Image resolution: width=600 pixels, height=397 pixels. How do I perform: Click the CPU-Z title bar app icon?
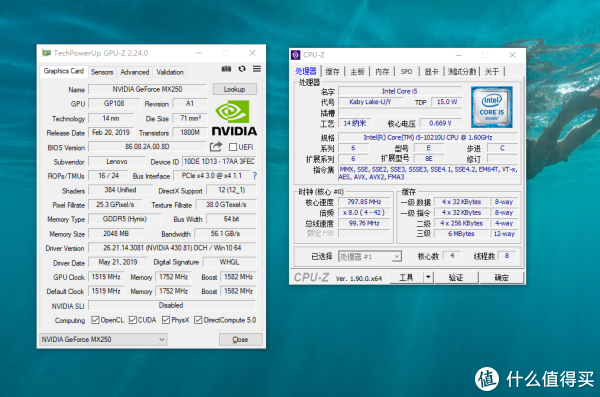pyautogui.click(x=295, y=55)
